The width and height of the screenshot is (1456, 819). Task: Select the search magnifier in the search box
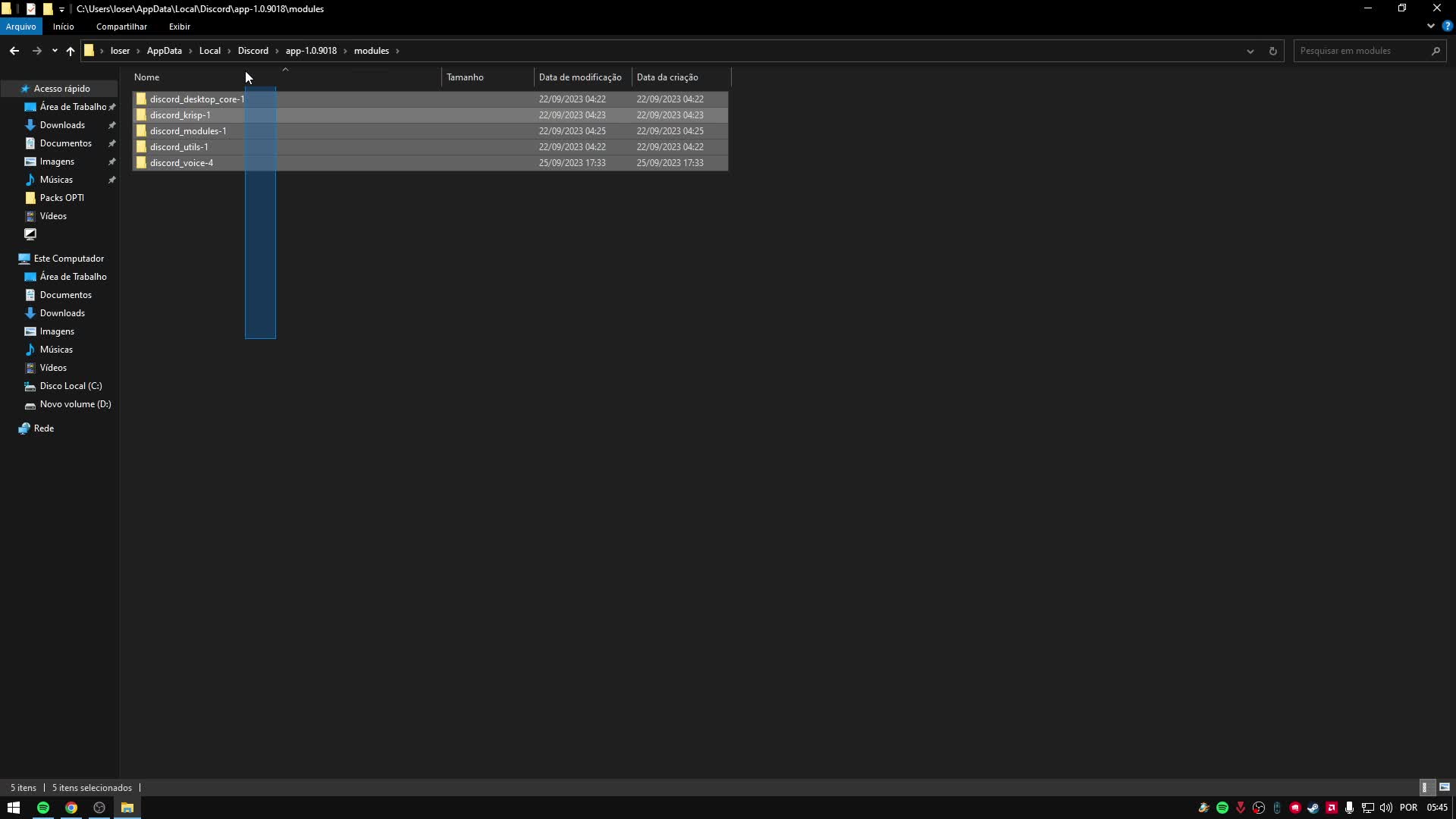click(1436, 51)
